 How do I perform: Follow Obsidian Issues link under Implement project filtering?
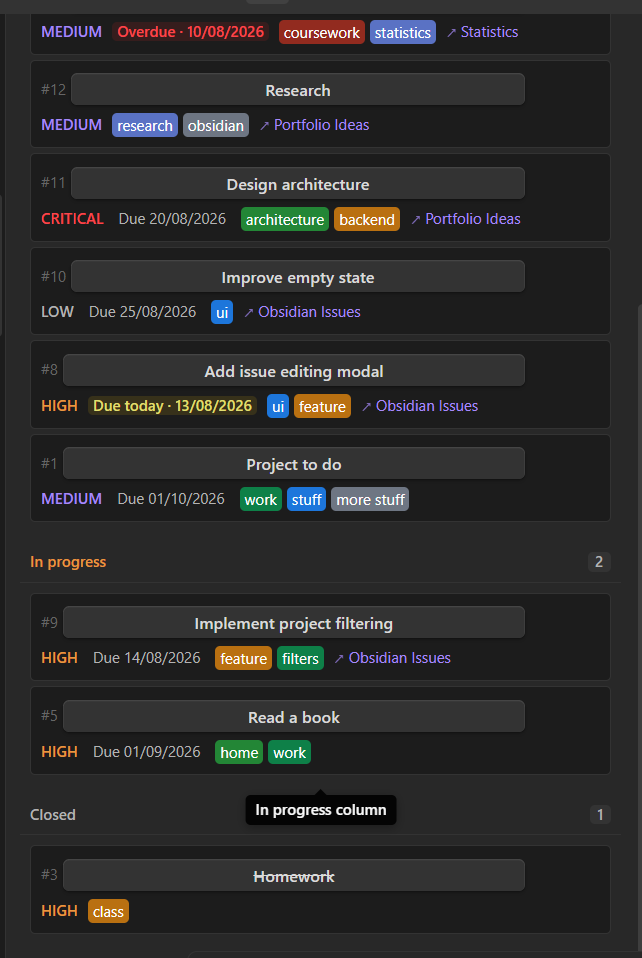392,657
